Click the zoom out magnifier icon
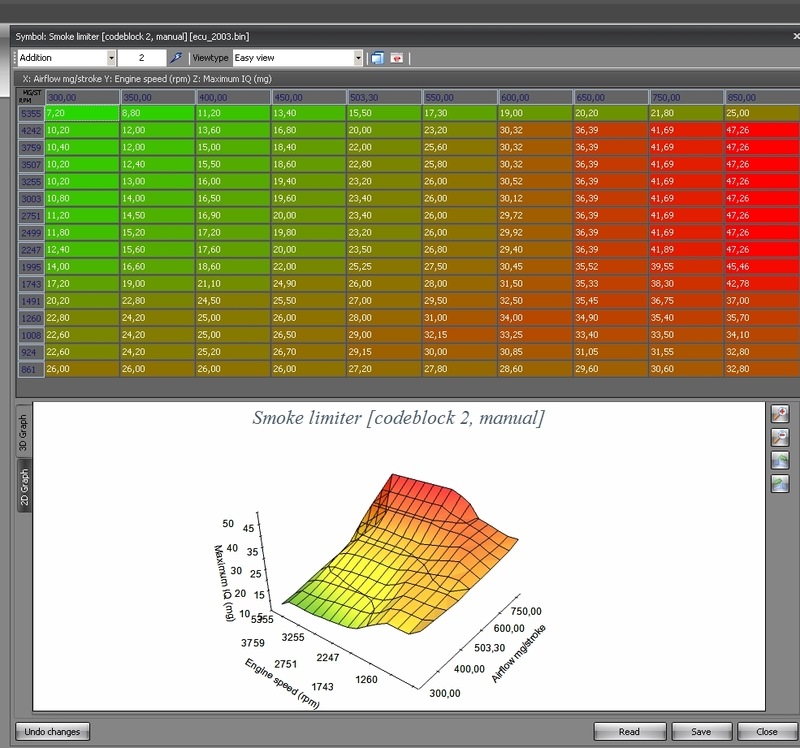The image size is (800, 748). [780, 437]
